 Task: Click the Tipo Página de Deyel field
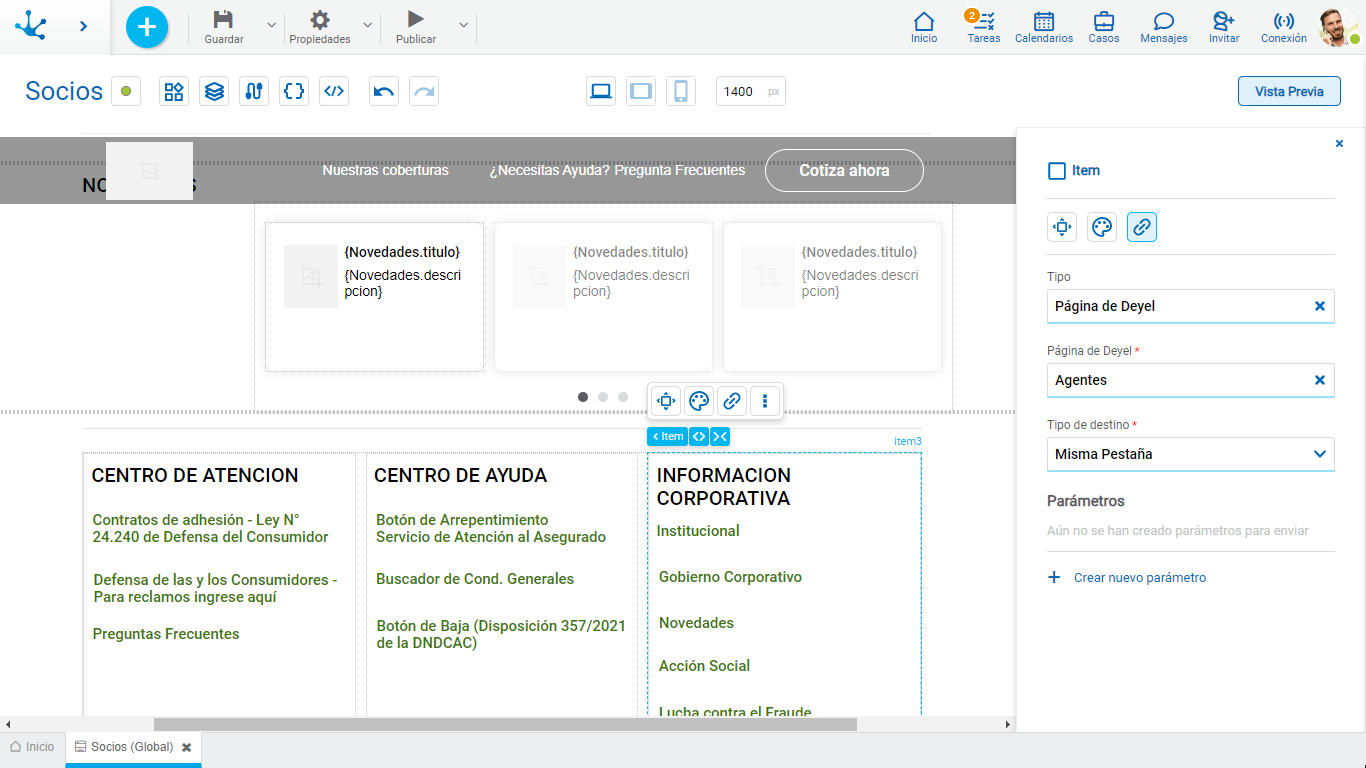pos(1190,306)
